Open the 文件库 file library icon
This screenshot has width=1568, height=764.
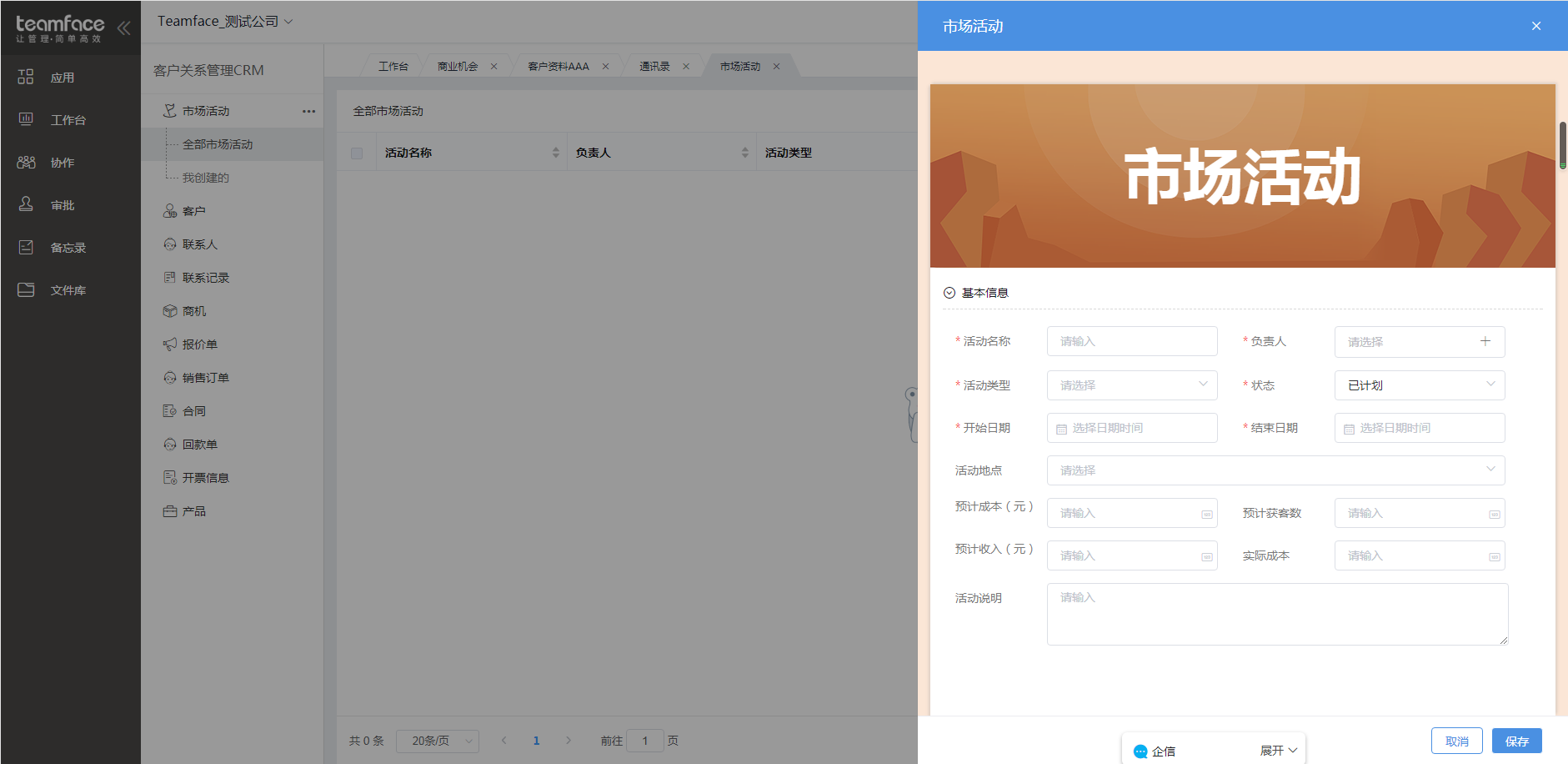pos(26,289)
